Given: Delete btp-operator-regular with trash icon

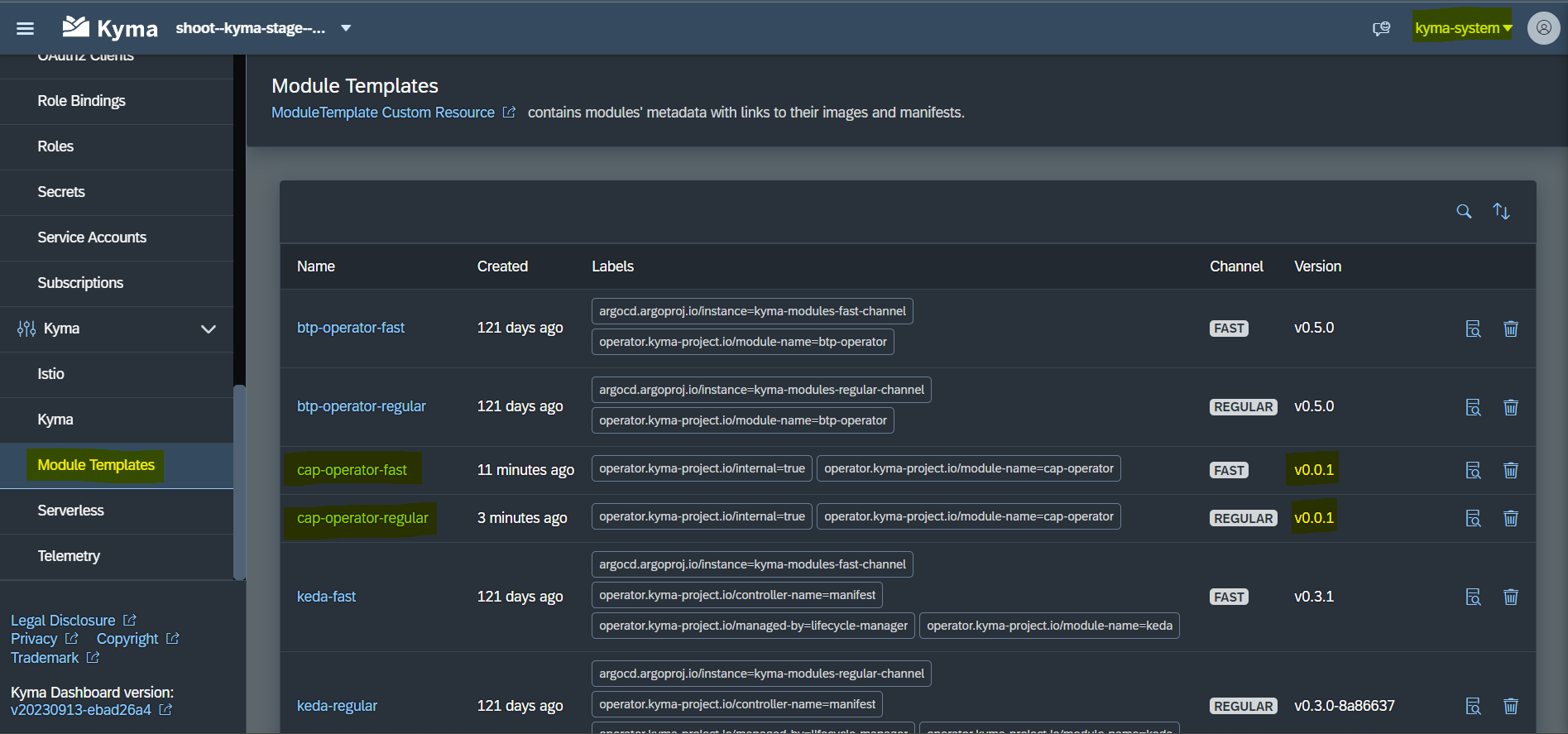Looking at the screenshot, I should 1510,407.
